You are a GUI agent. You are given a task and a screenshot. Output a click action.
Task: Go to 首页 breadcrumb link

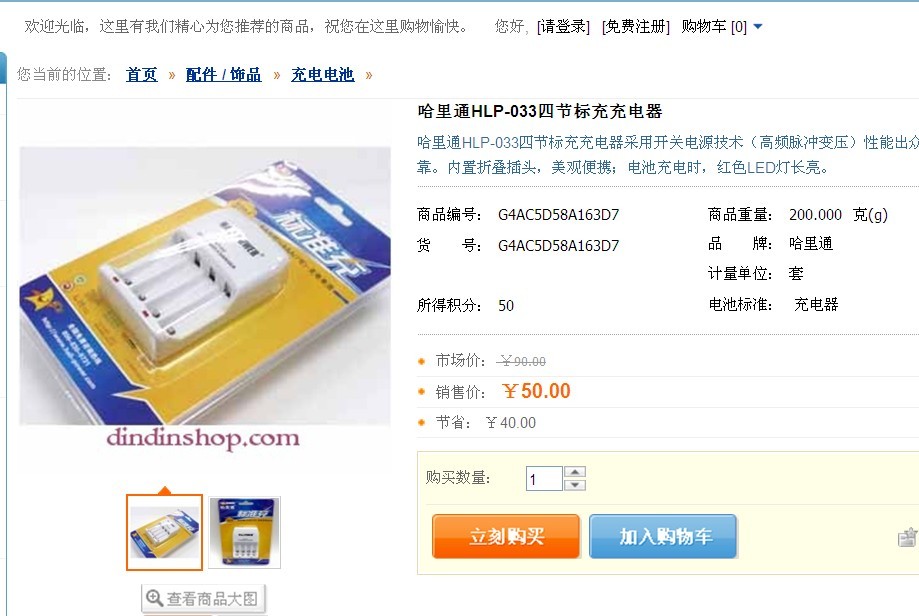pyautogui.click(x=142, y=74)
